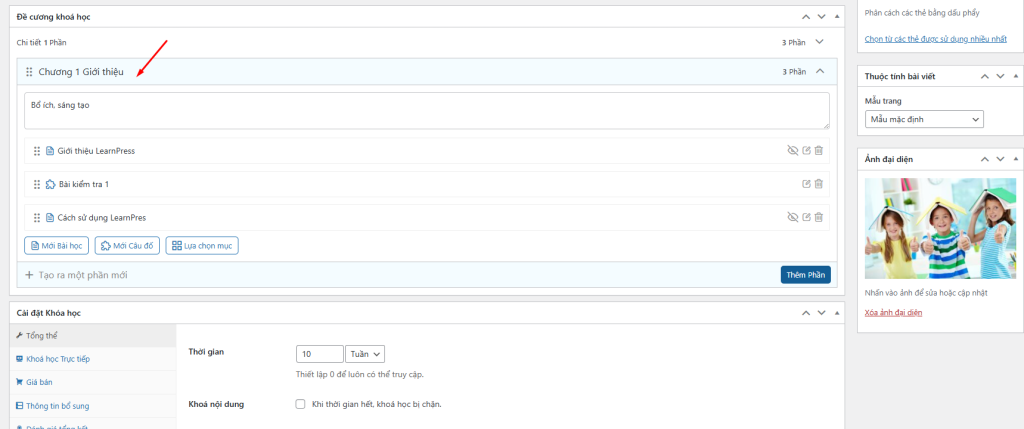Click the lesson document icon of Giới thiệu LearnPress

(50, 151)
